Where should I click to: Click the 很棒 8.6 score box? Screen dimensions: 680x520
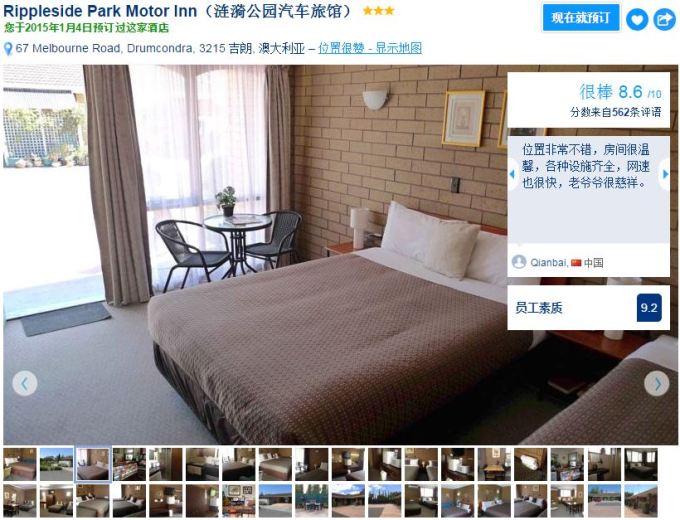tap(588, 100)
